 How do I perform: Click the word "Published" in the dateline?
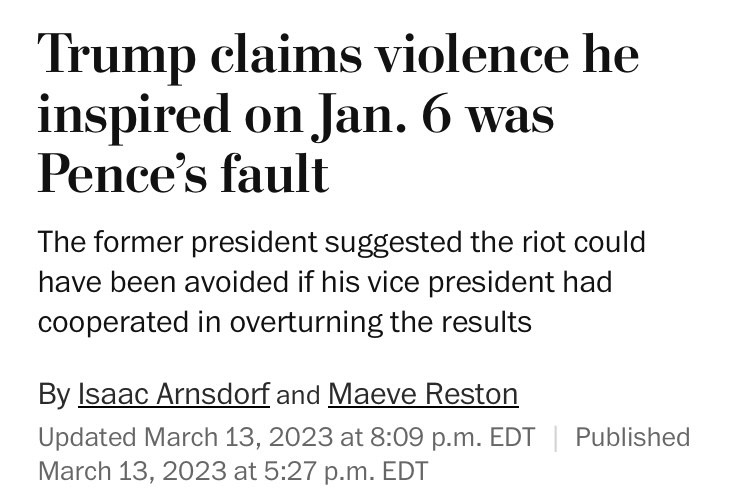633,438
